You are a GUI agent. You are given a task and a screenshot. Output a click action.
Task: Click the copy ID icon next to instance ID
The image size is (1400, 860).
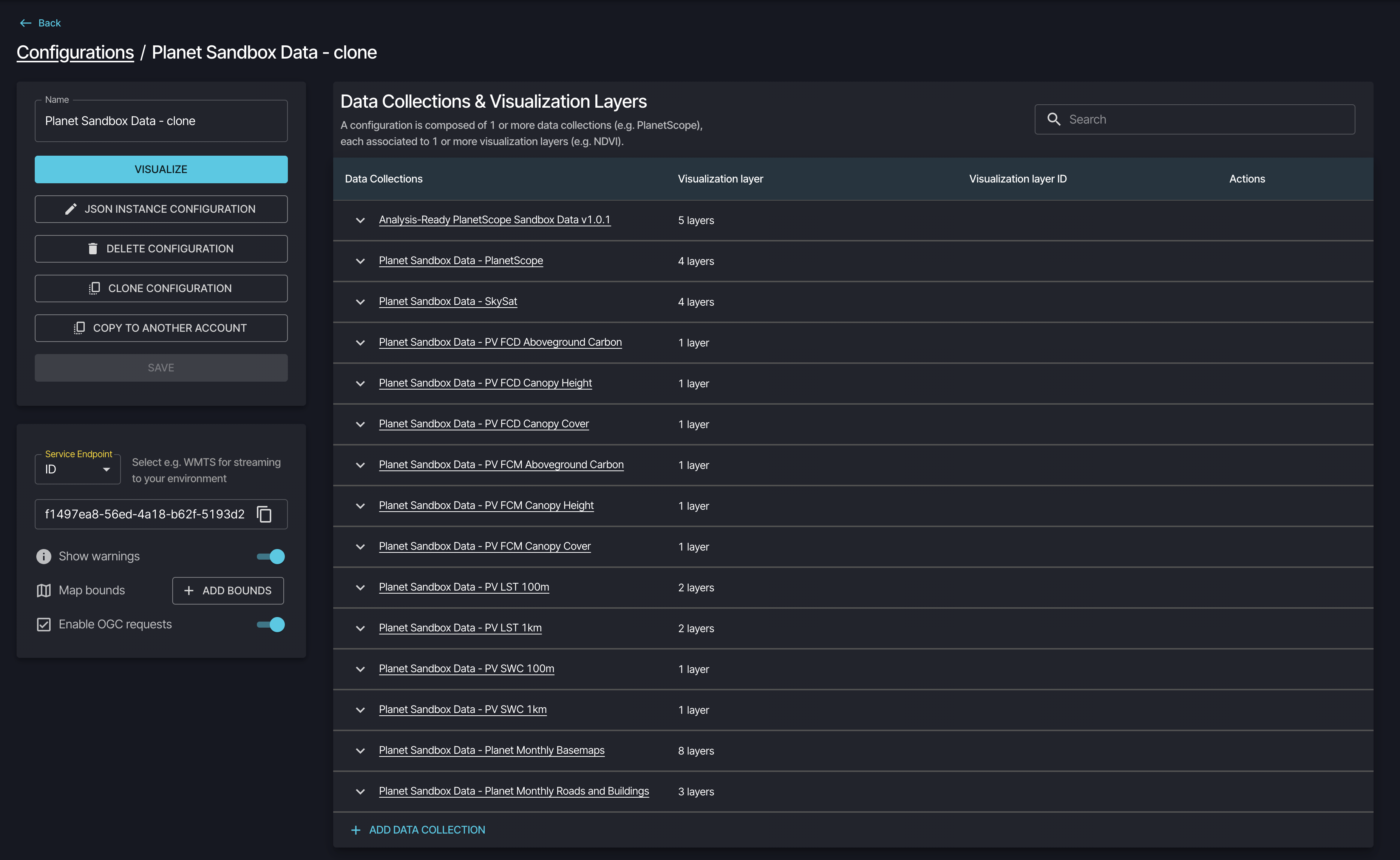point(264,514)
